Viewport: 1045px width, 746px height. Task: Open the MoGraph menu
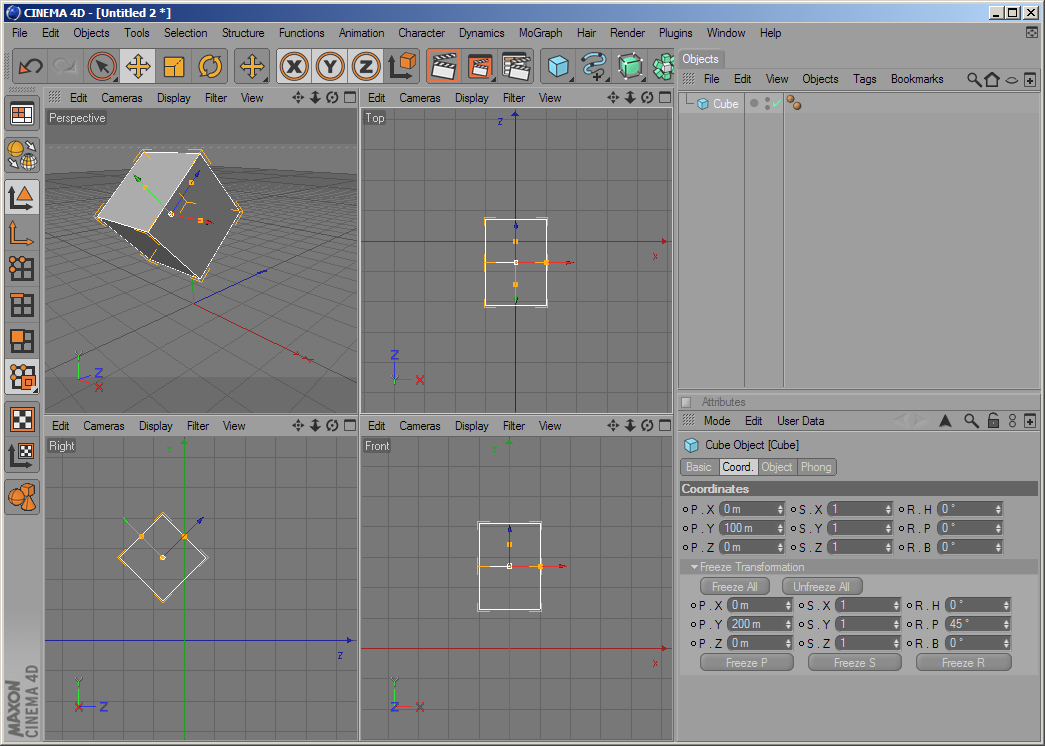(540, 33)
